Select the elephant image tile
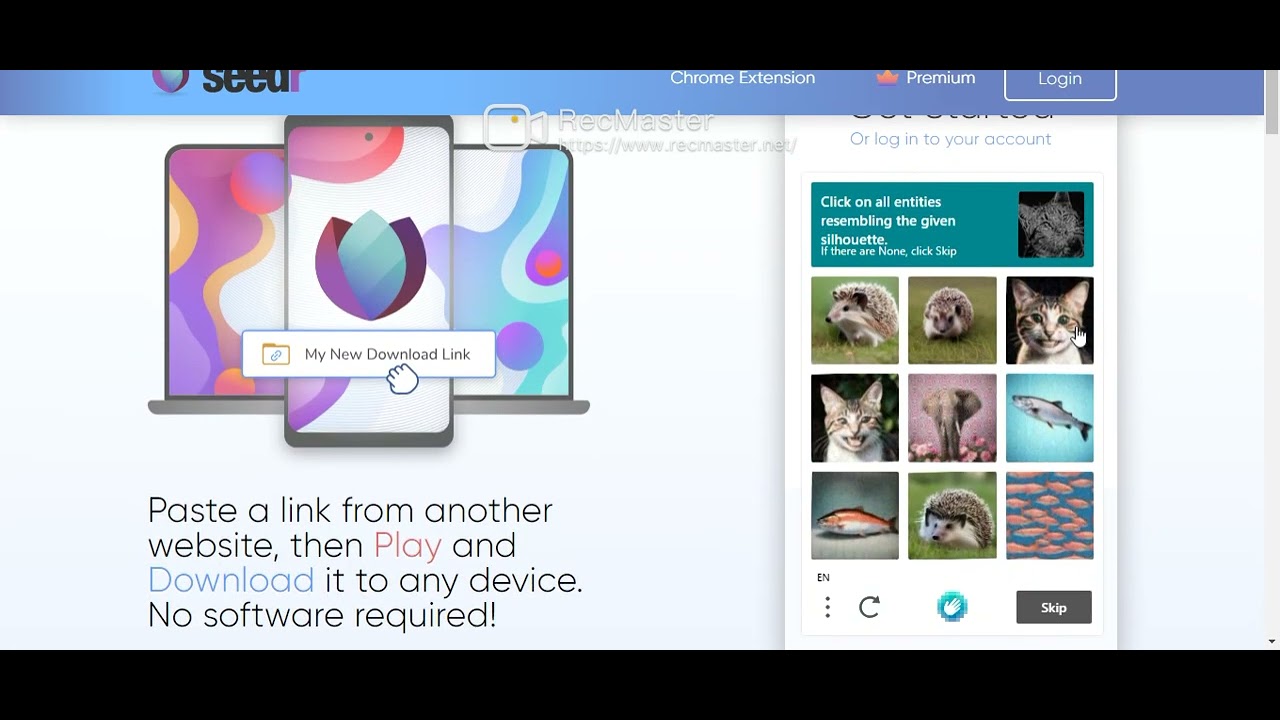This screenshot has width=1280, height=720. point(952,418)
